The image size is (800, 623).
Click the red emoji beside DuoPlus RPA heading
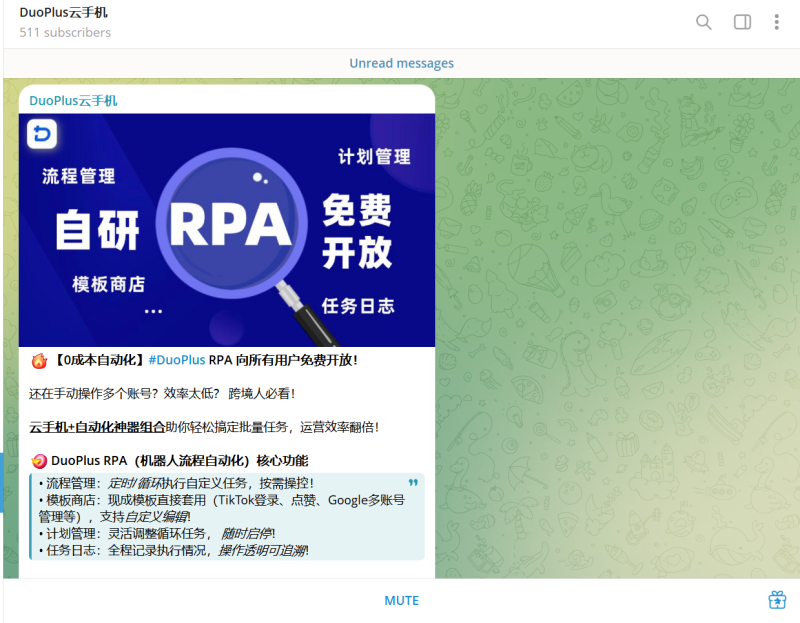[39, 461]
